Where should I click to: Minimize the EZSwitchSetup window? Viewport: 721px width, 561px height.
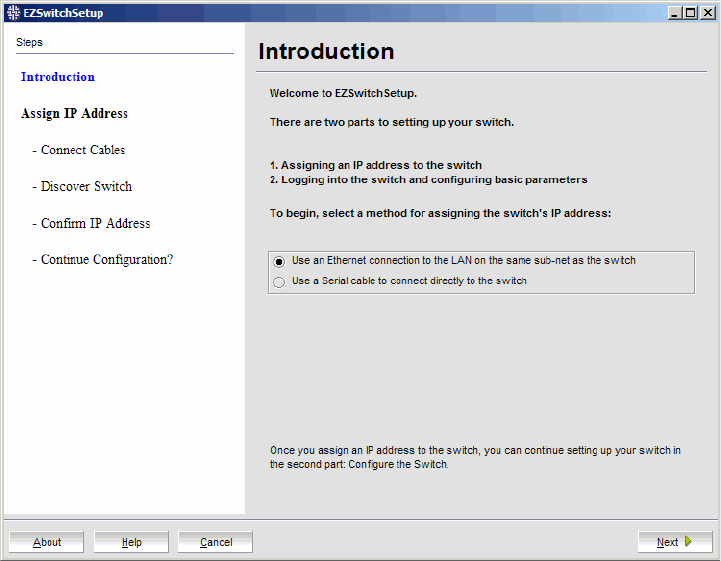[675, 13]
